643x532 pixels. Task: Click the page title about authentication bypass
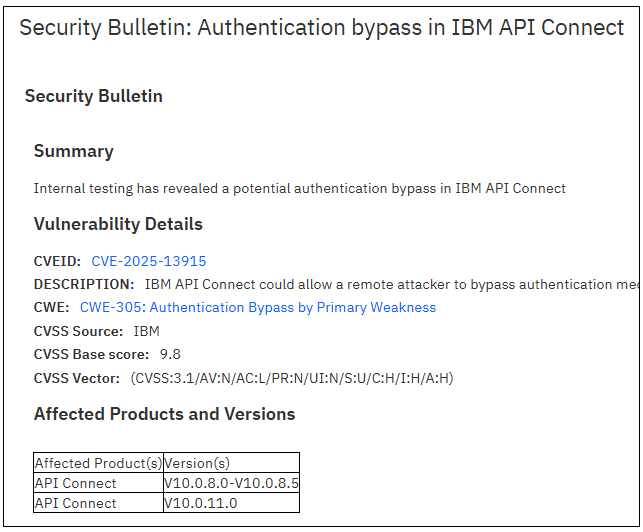pyautogui.click(x=321, y=27)
